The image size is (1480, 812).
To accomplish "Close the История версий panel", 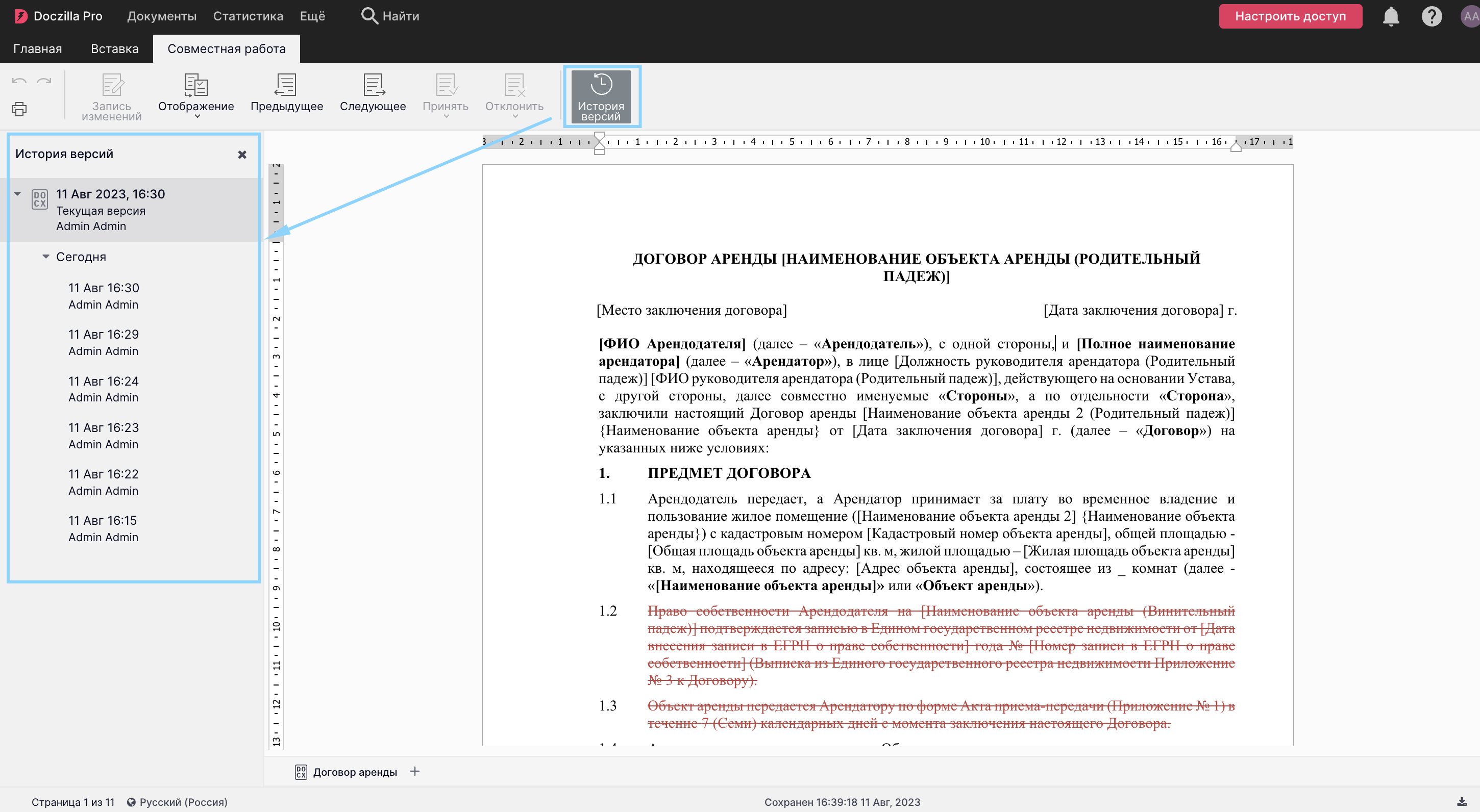I will tap(242, 155).
